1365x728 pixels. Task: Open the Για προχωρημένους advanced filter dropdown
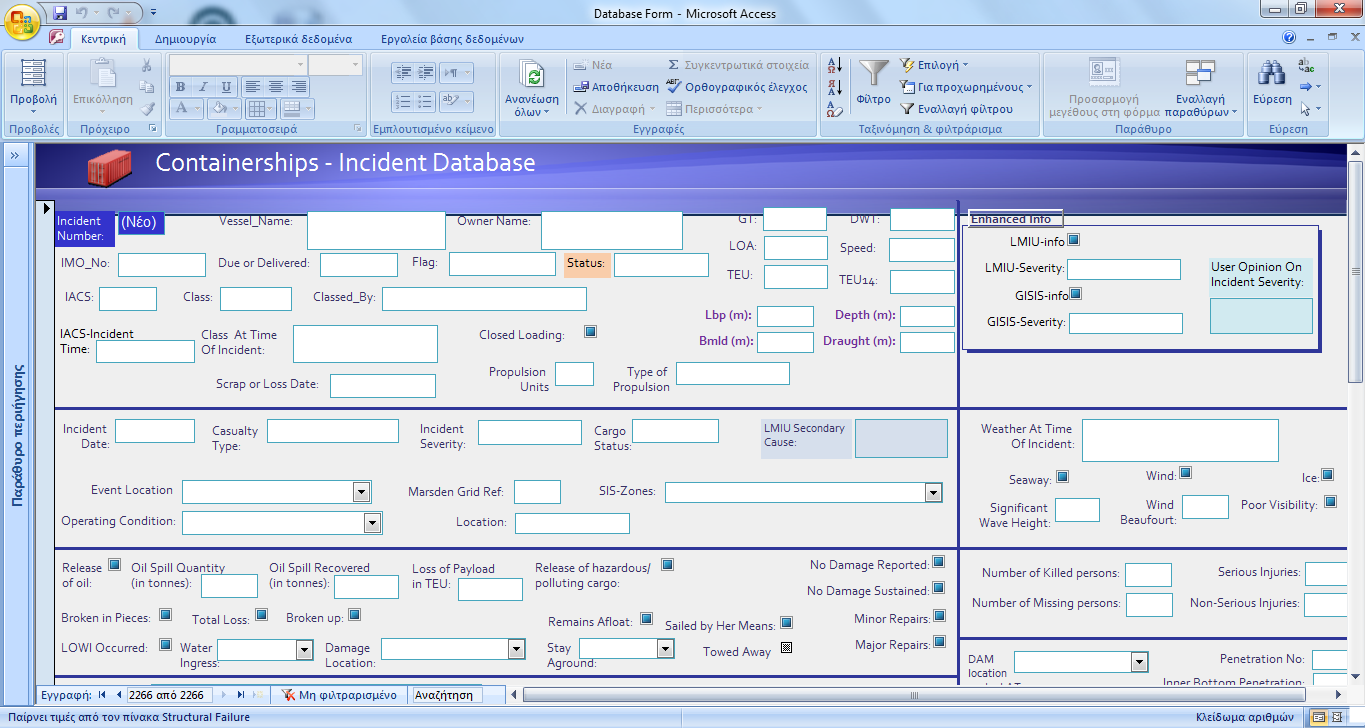(966, 87)
